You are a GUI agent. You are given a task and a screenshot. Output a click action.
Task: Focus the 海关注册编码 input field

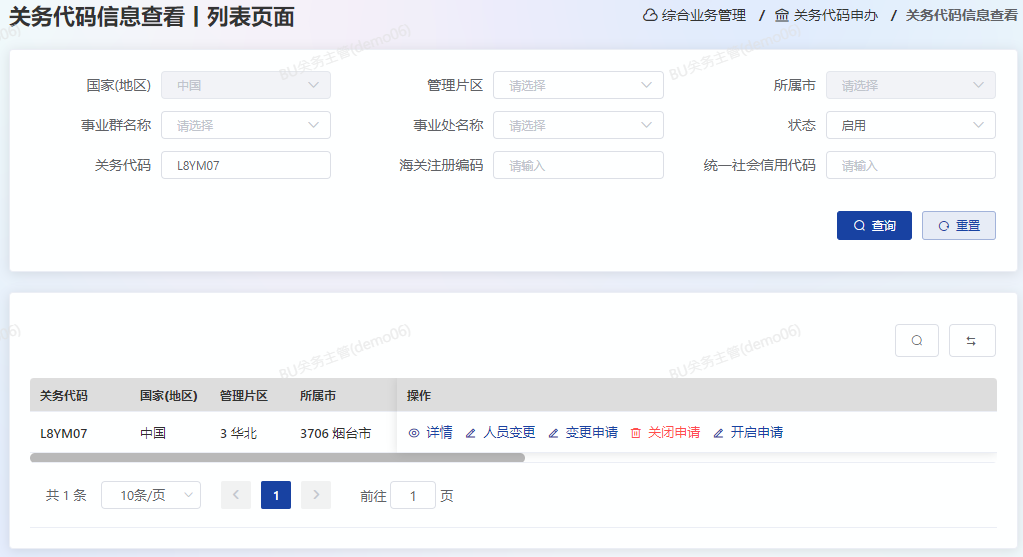[578, 165]
